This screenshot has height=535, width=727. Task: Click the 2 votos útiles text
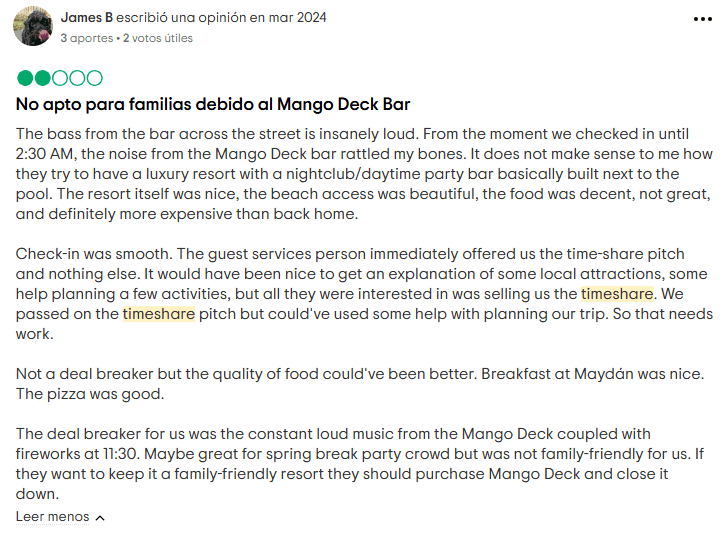158,38
